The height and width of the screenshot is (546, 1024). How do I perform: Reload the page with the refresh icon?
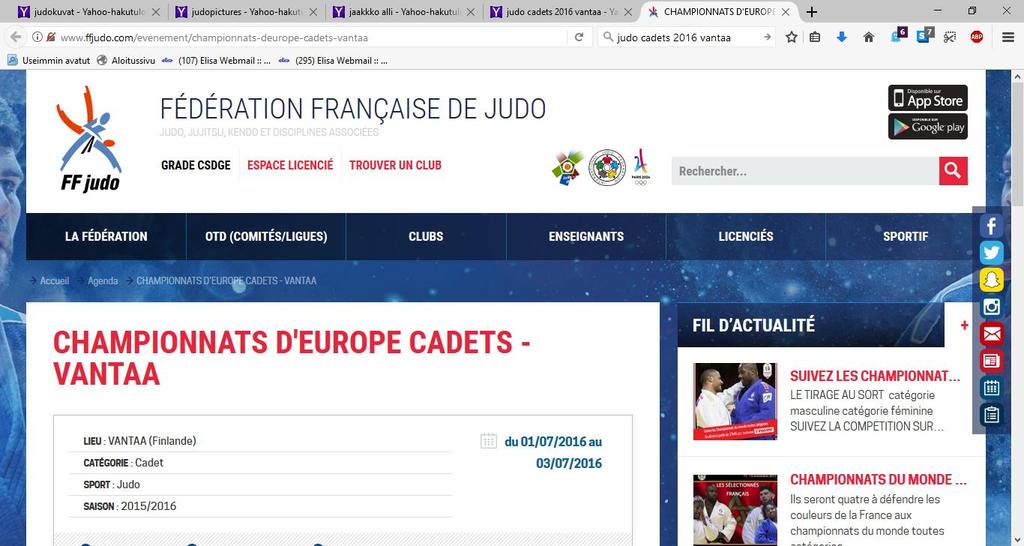[579, 37]
